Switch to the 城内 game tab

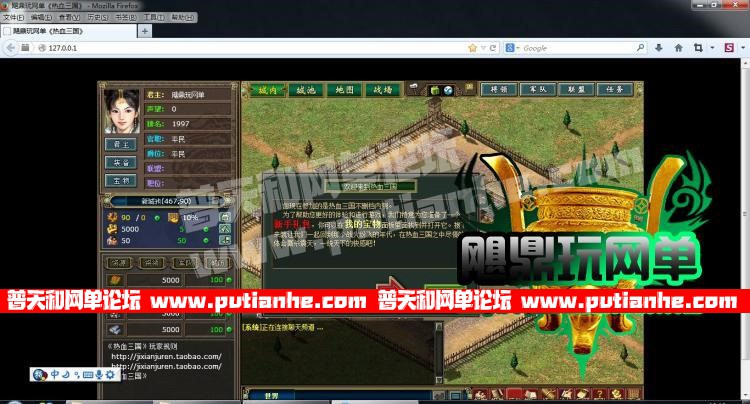tap(267, 90)
